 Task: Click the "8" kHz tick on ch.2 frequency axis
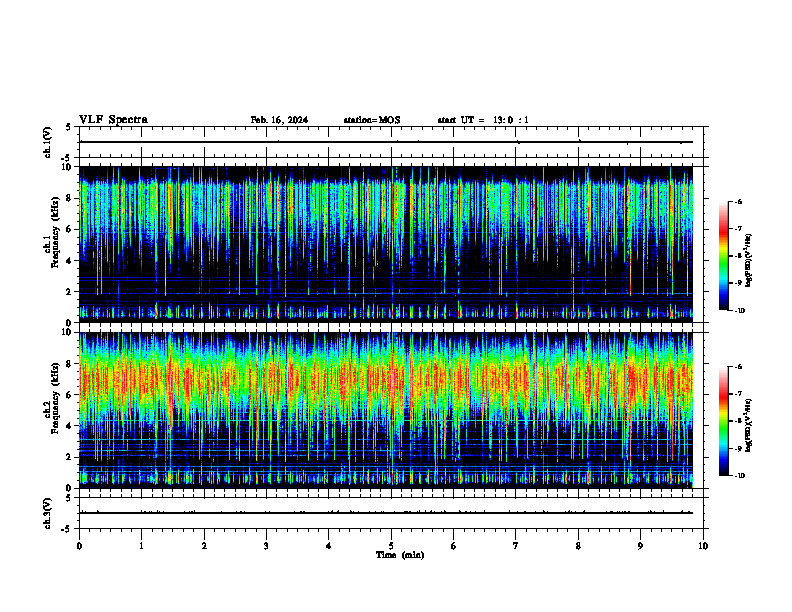point(70,364)
